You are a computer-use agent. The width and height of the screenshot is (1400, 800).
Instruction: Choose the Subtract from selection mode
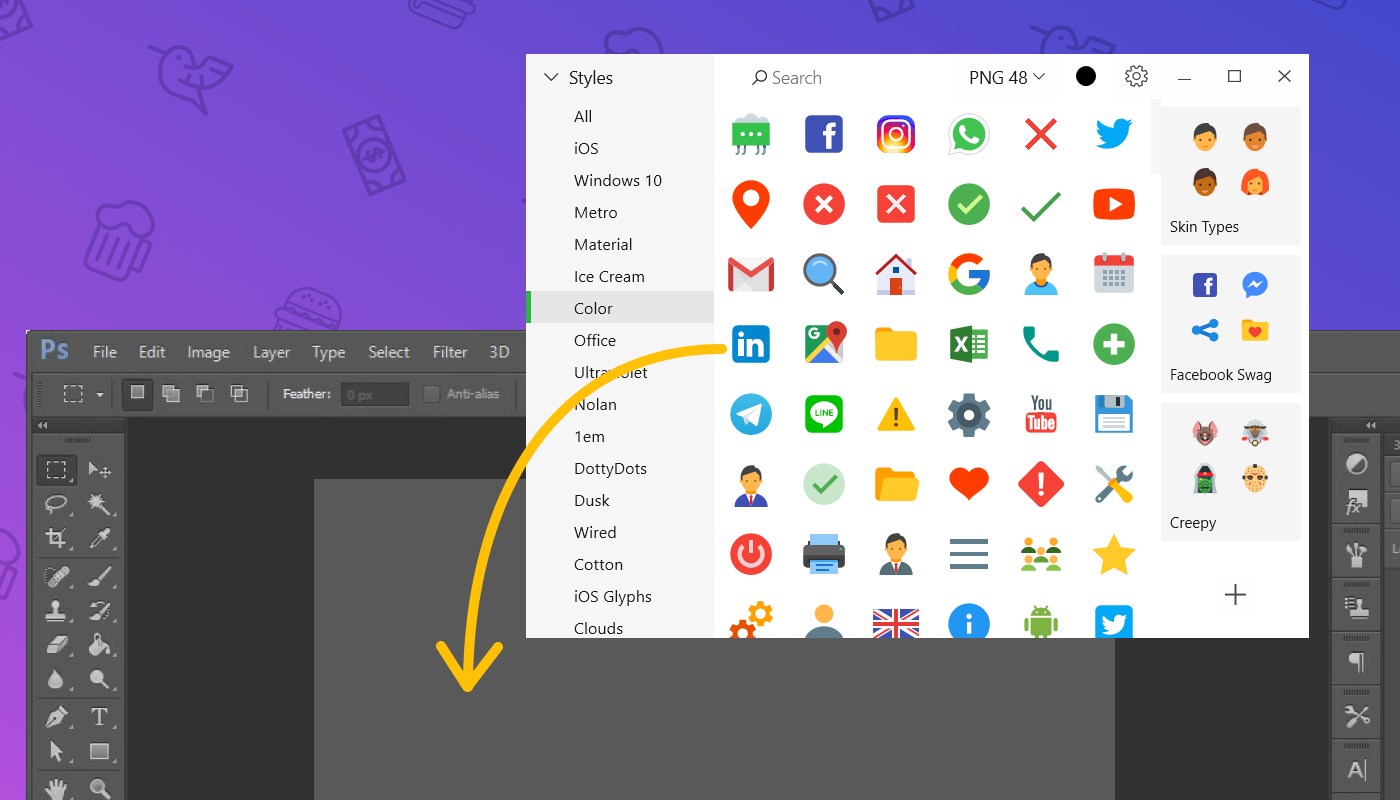(205, 393)
